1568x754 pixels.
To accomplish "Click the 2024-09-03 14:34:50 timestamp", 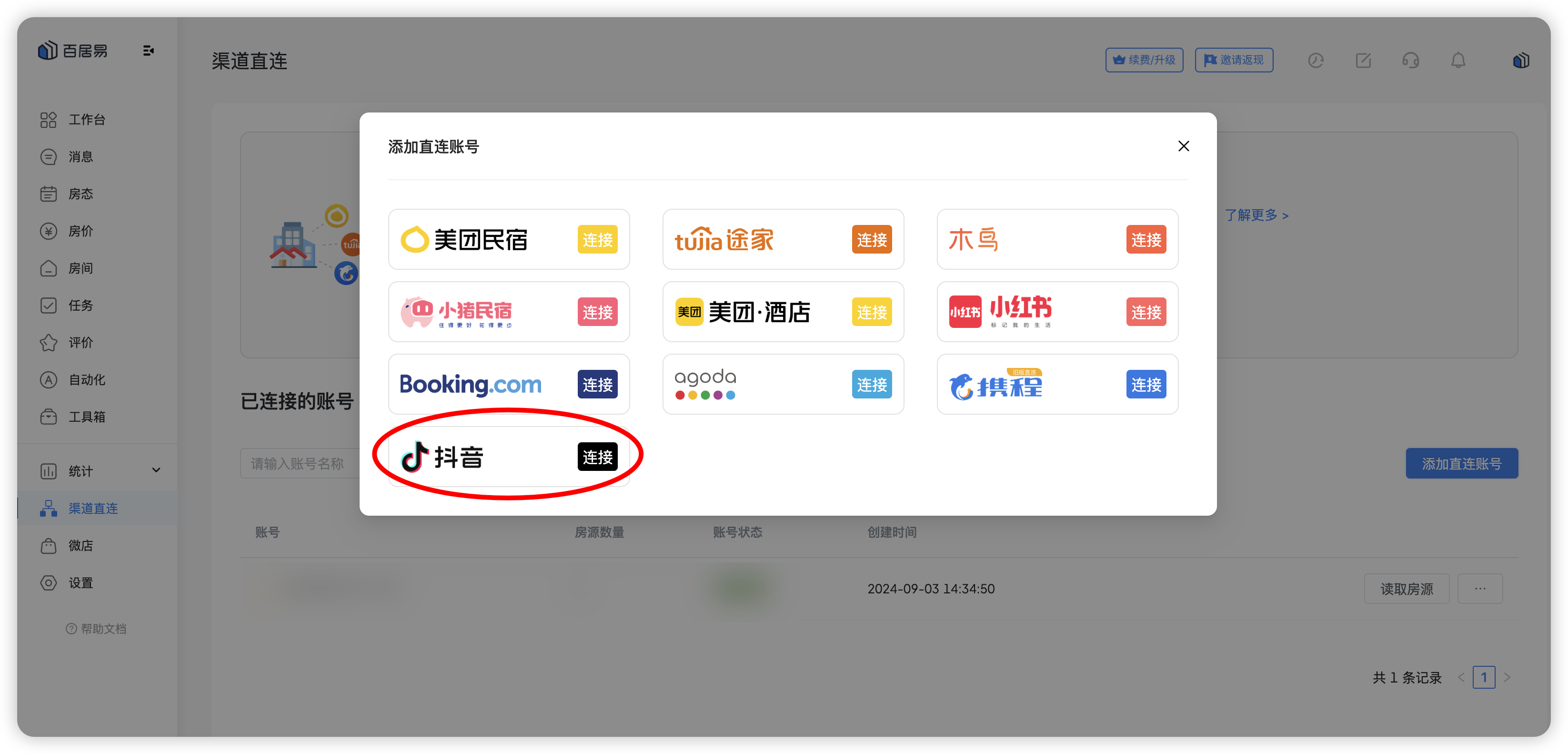I will coord(931,589).
